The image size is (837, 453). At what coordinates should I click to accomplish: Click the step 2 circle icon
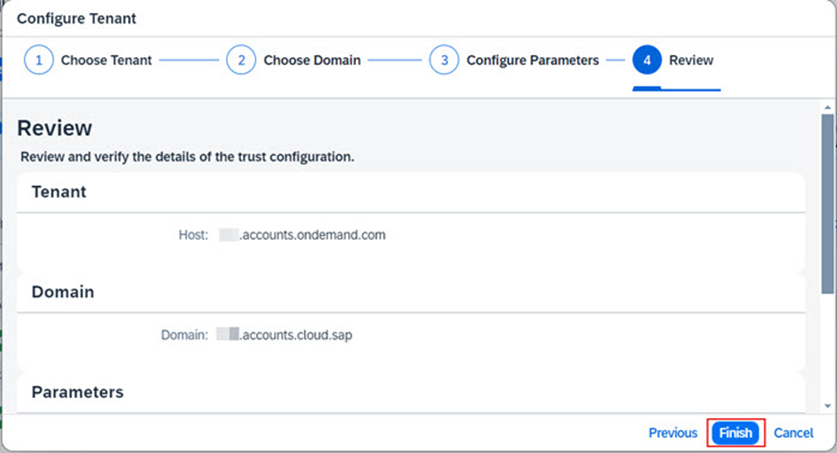click(x=241, y=60)
